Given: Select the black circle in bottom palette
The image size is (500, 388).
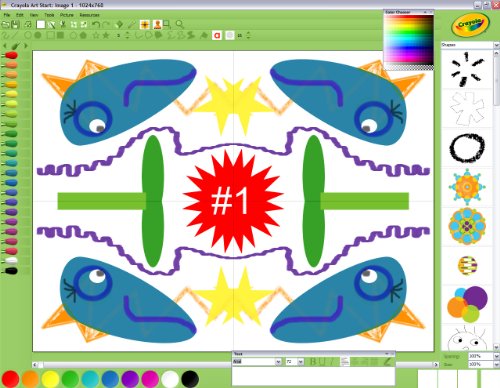Looking at the screenshot, I should (x=190, y=379).
